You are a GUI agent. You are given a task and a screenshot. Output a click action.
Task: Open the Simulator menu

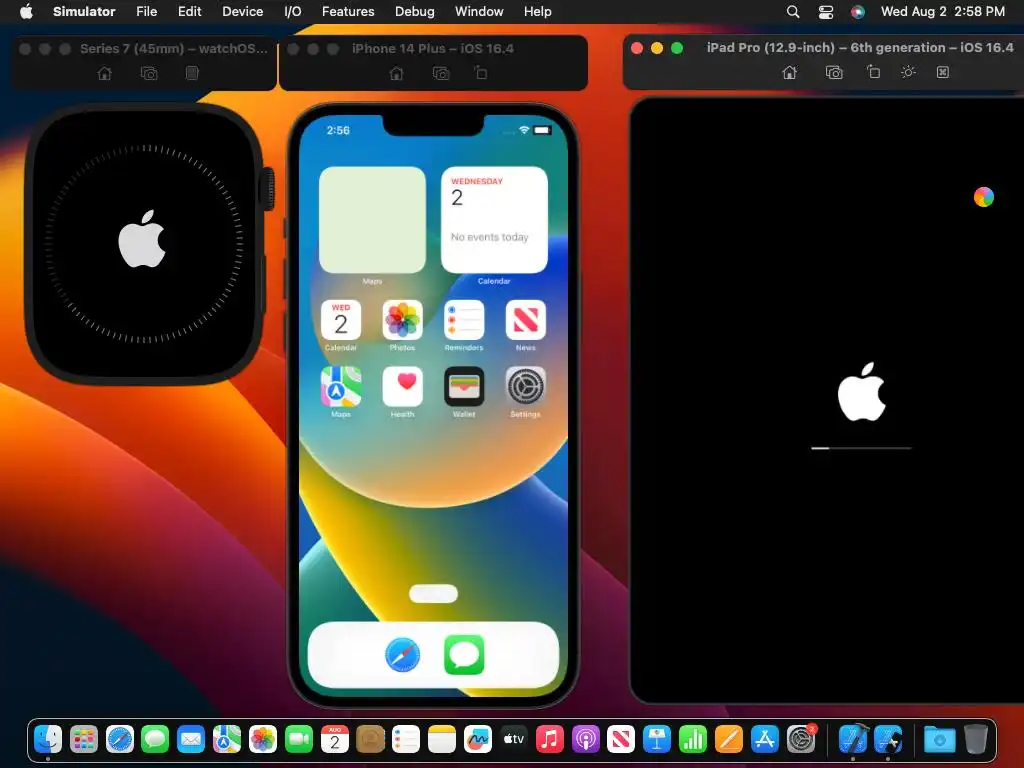(84, 11)
